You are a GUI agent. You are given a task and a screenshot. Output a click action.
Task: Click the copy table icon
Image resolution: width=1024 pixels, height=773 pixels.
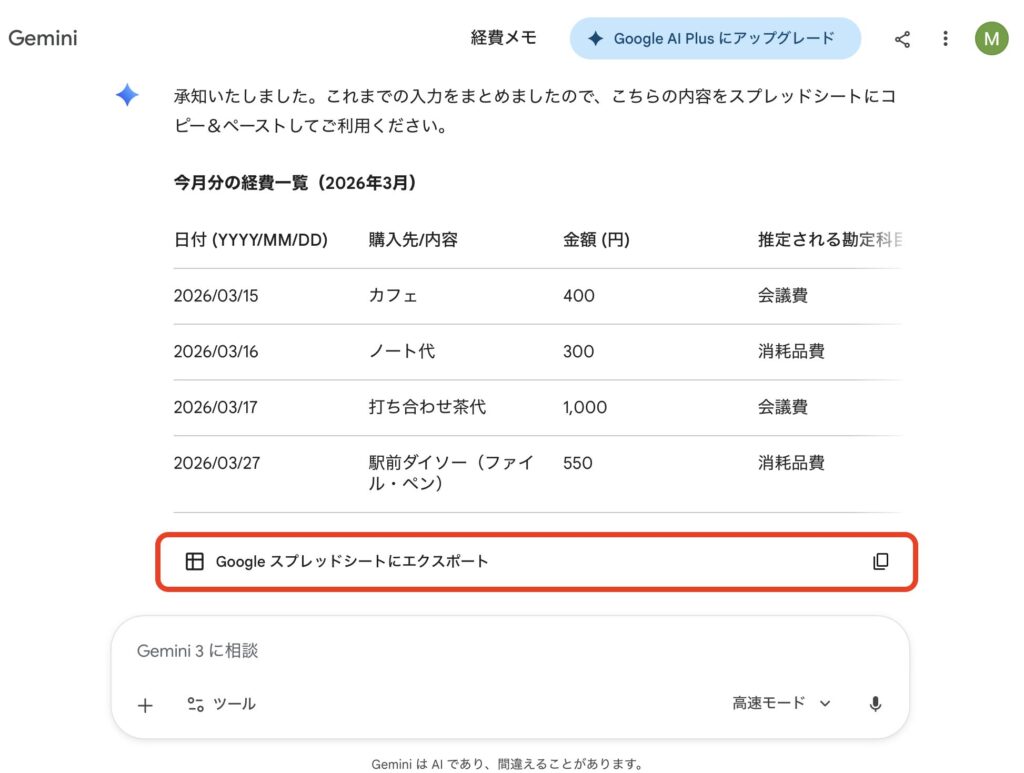pos(880,562)
